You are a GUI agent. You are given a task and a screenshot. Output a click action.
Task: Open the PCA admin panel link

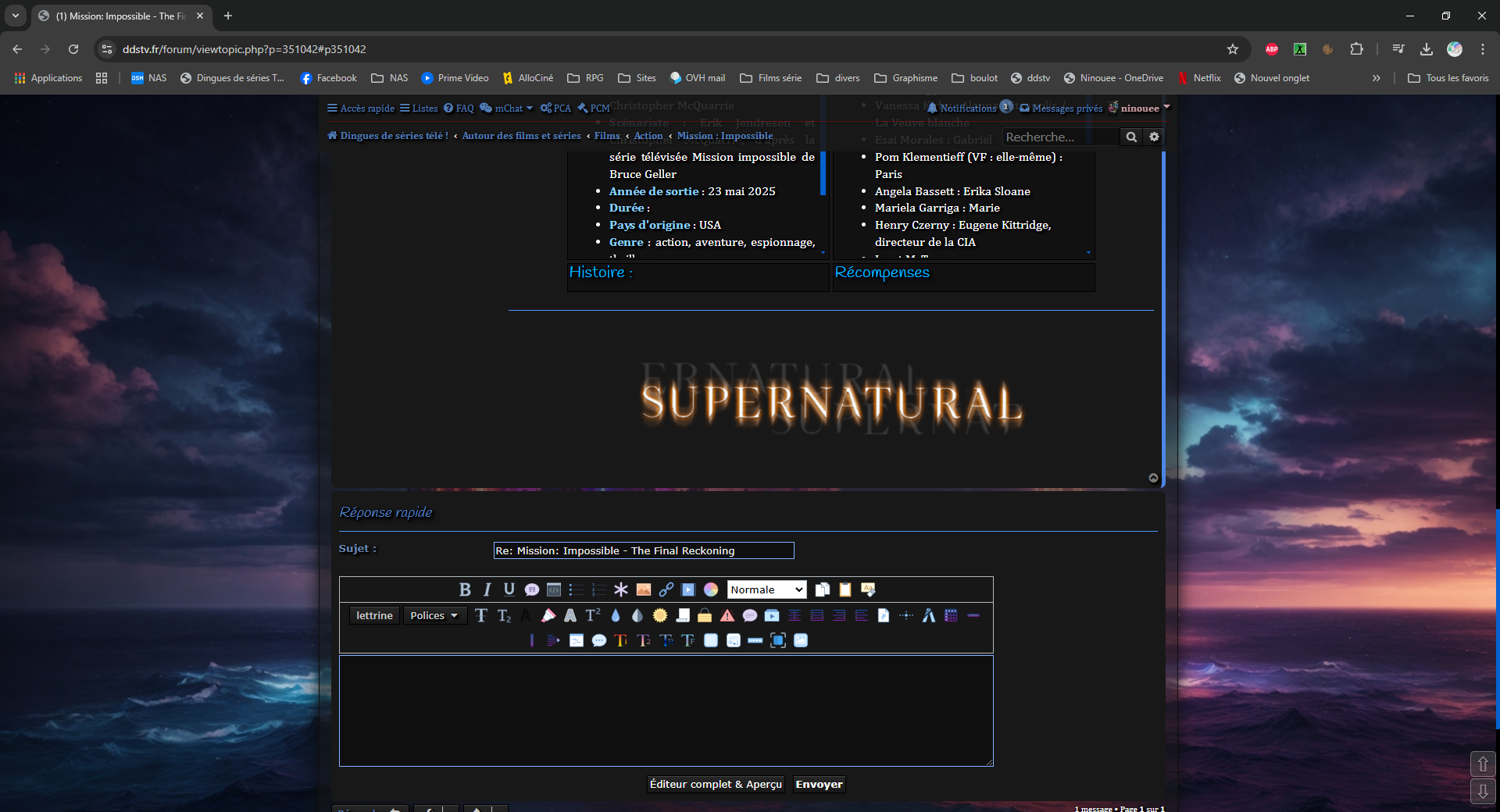(x=555, y=109)
